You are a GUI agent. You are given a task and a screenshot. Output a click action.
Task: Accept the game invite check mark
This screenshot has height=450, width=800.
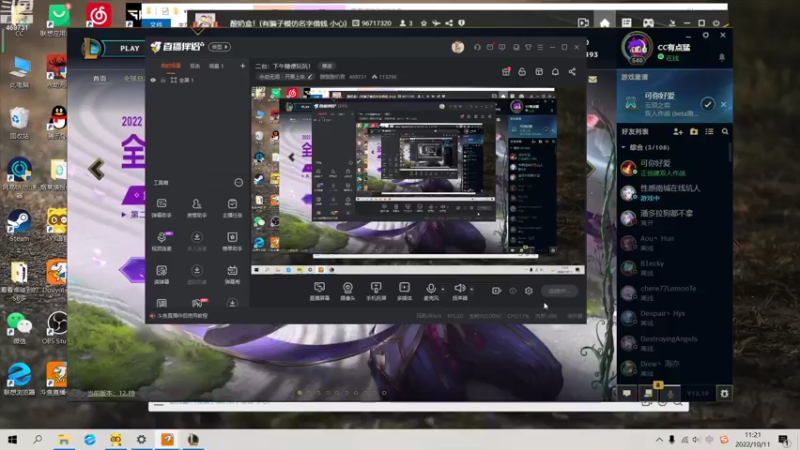pos(707,104)
